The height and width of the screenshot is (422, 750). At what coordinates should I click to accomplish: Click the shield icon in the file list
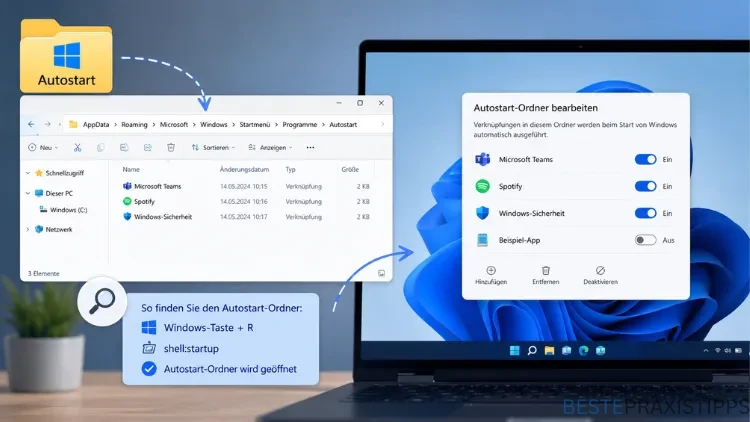[127, 217]
